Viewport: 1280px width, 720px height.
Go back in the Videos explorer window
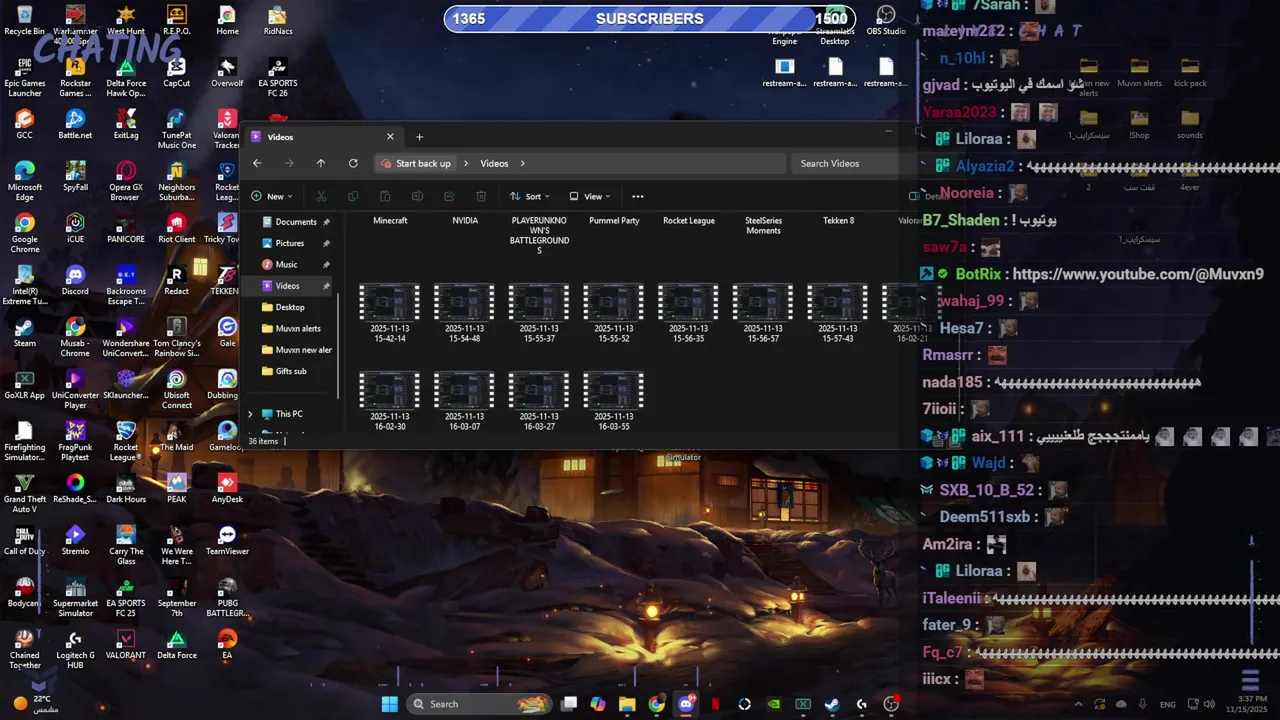(257, 163)
